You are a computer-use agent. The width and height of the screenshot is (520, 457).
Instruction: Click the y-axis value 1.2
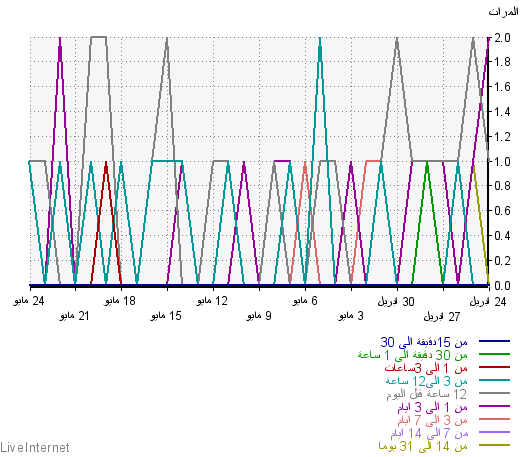click(502, 137)
